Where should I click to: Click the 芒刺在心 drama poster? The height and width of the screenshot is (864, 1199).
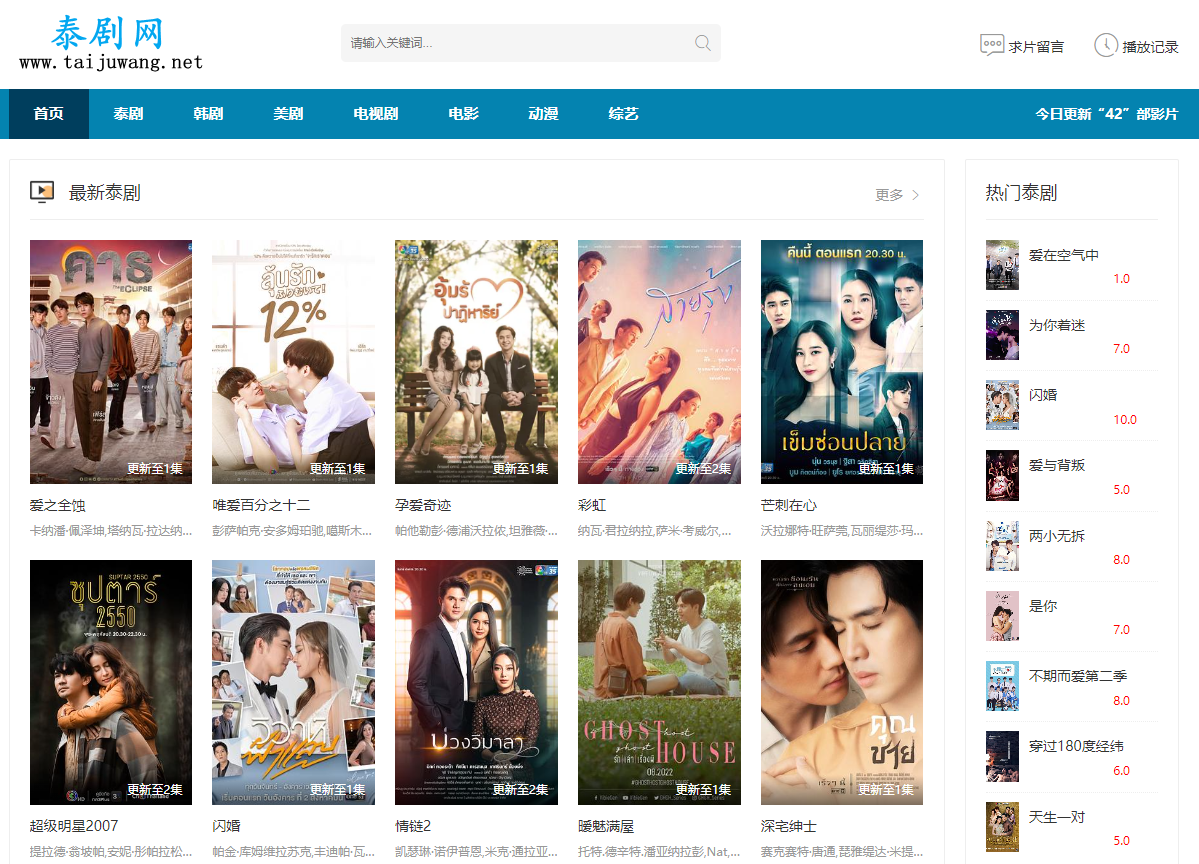coord(841,361)
